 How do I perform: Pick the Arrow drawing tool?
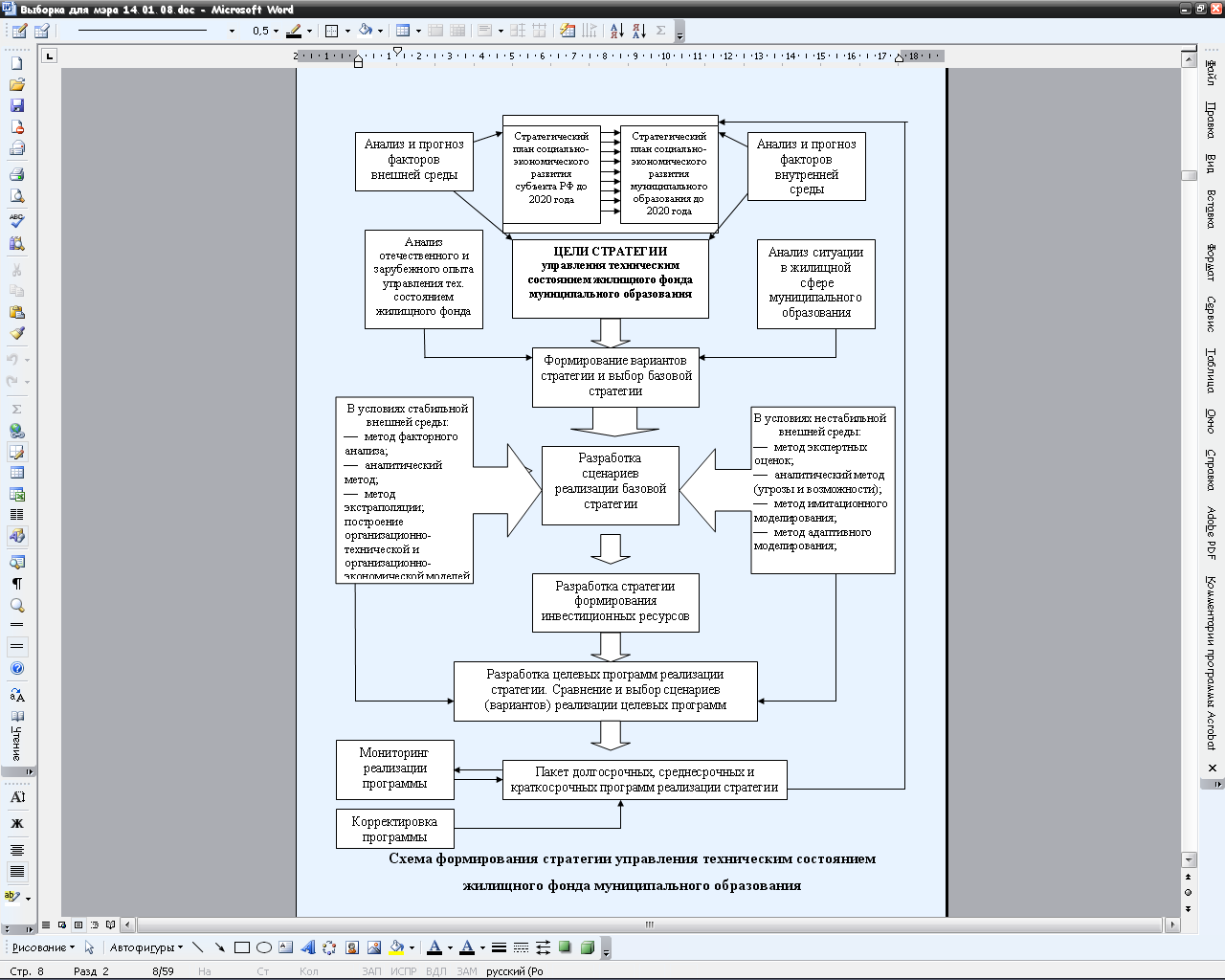[x=219, y=947]
